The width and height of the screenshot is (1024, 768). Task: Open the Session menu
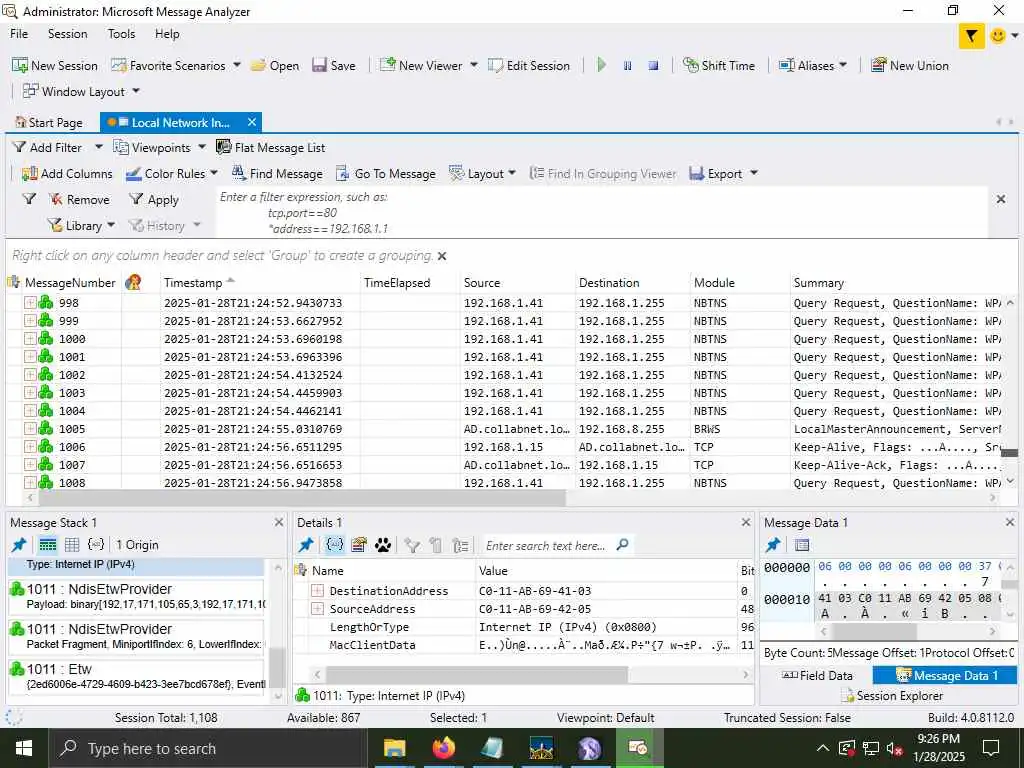(x=67, y=34)
